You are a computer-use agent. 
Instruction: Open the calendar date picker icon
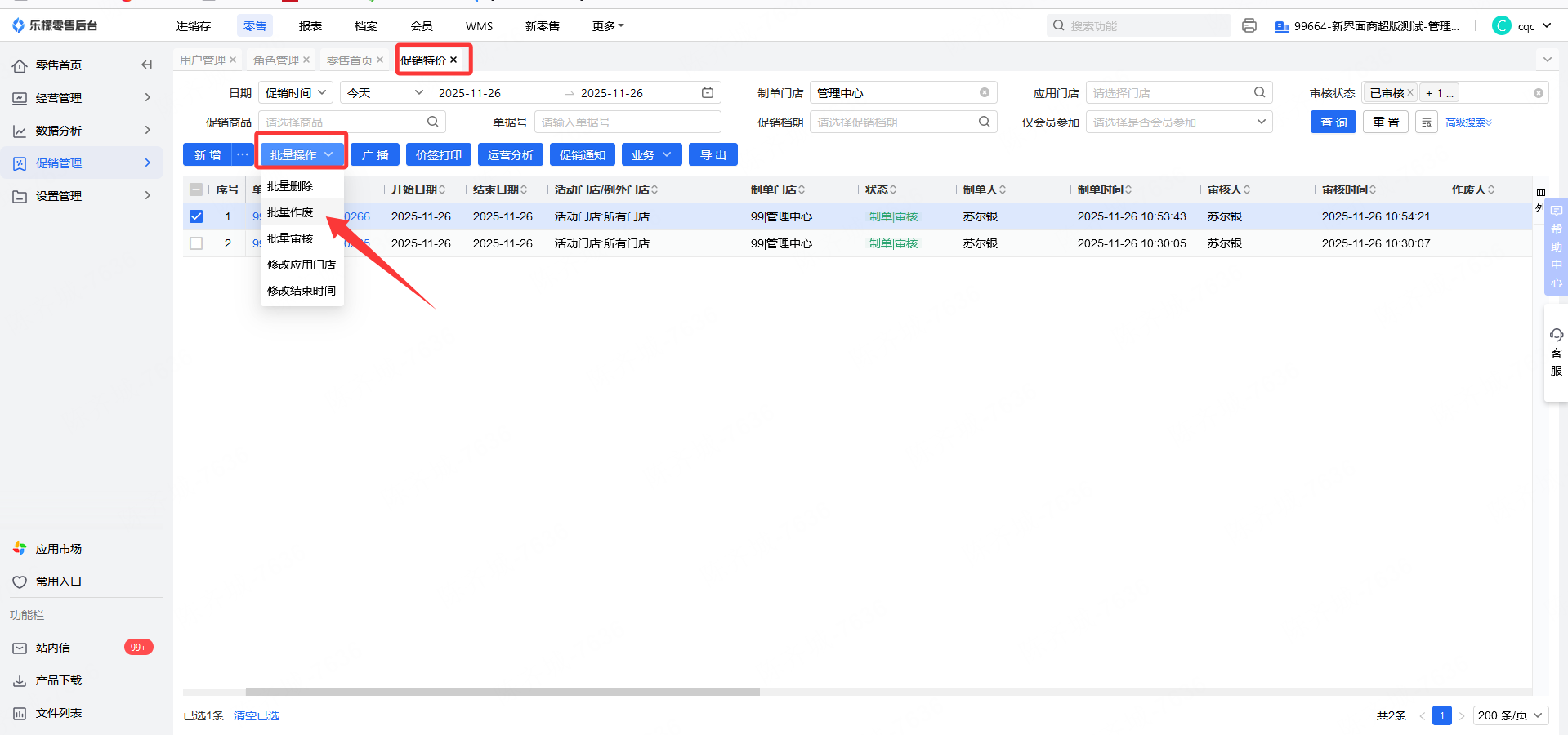tap(708, 93)
